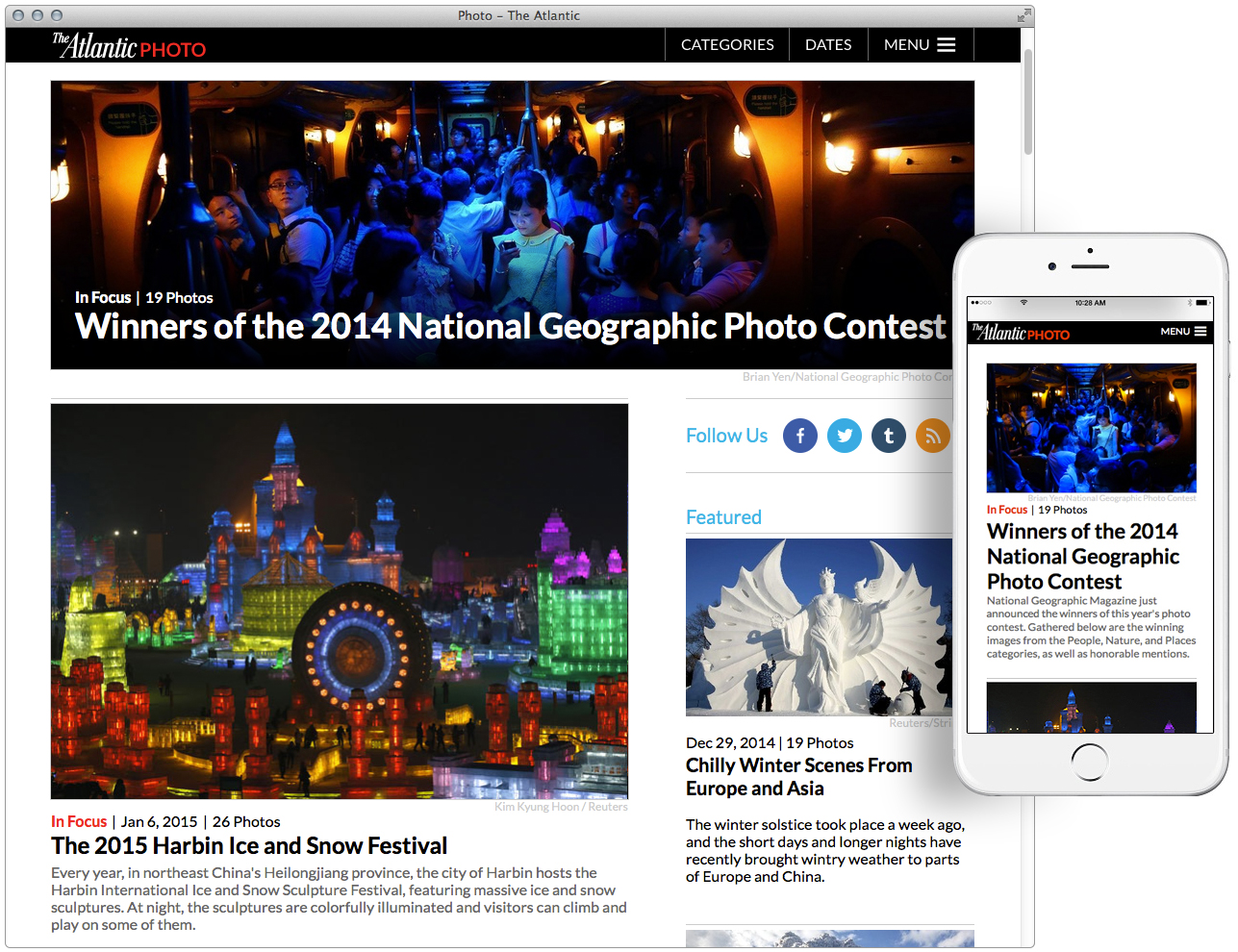Screen dimensions: 1238x952
Task: Tap the hamburger MENU on phone
Action: [x=1183, y=332]
